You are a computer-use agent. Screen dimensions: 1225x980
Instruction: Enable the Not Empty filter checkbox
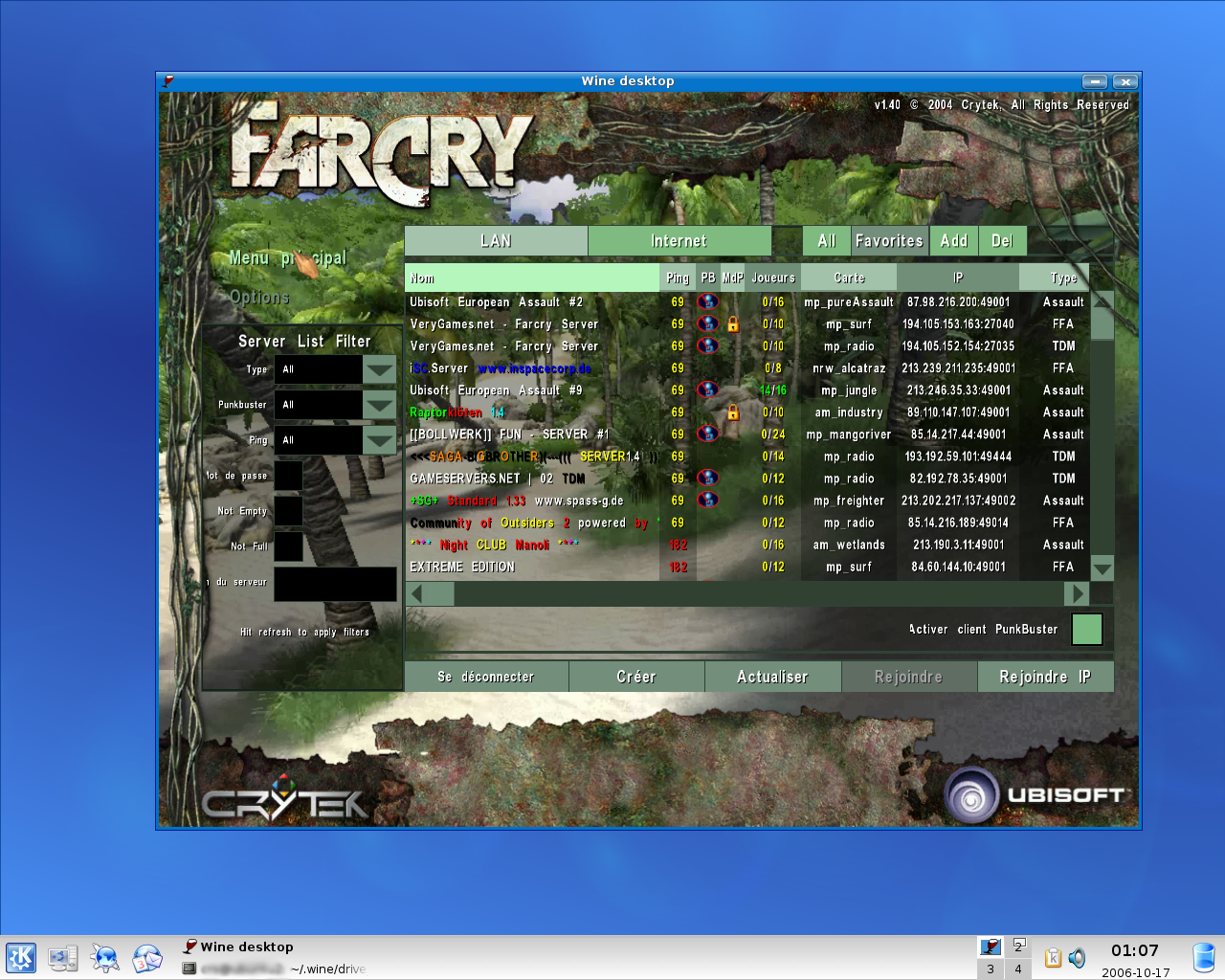tap(289, 511)
